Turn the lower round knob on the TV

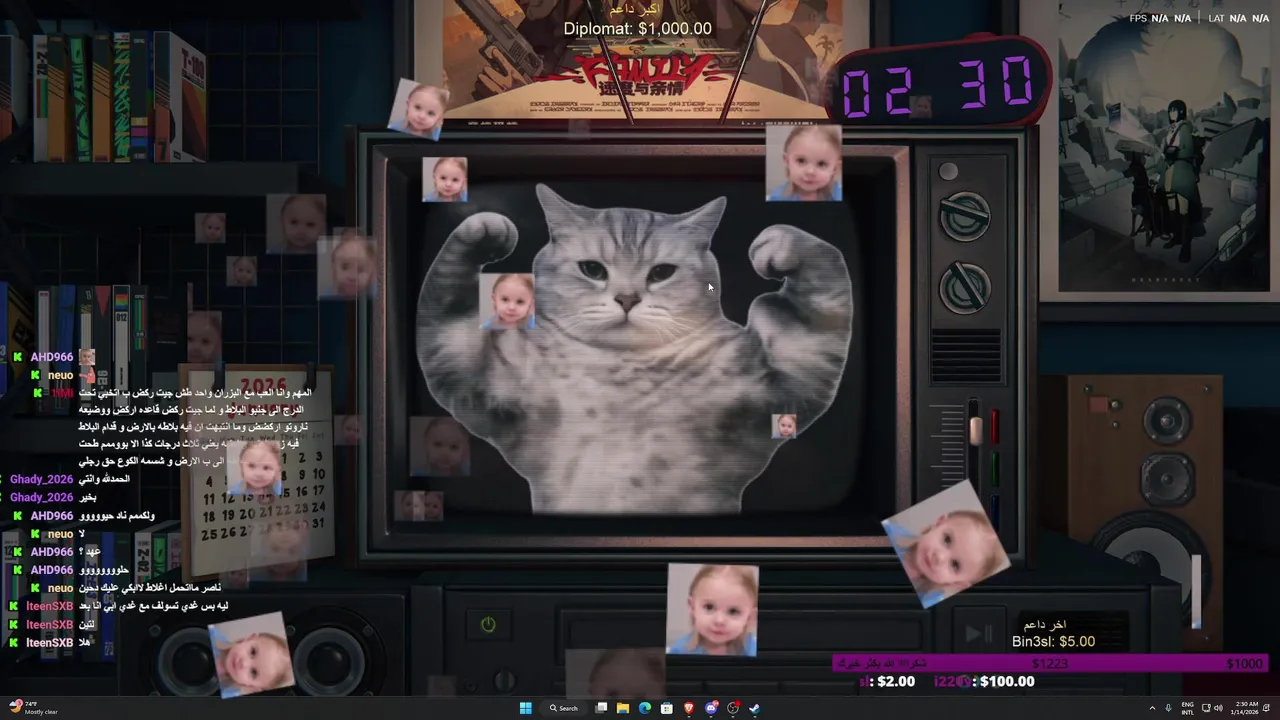(x=965, y=288)
